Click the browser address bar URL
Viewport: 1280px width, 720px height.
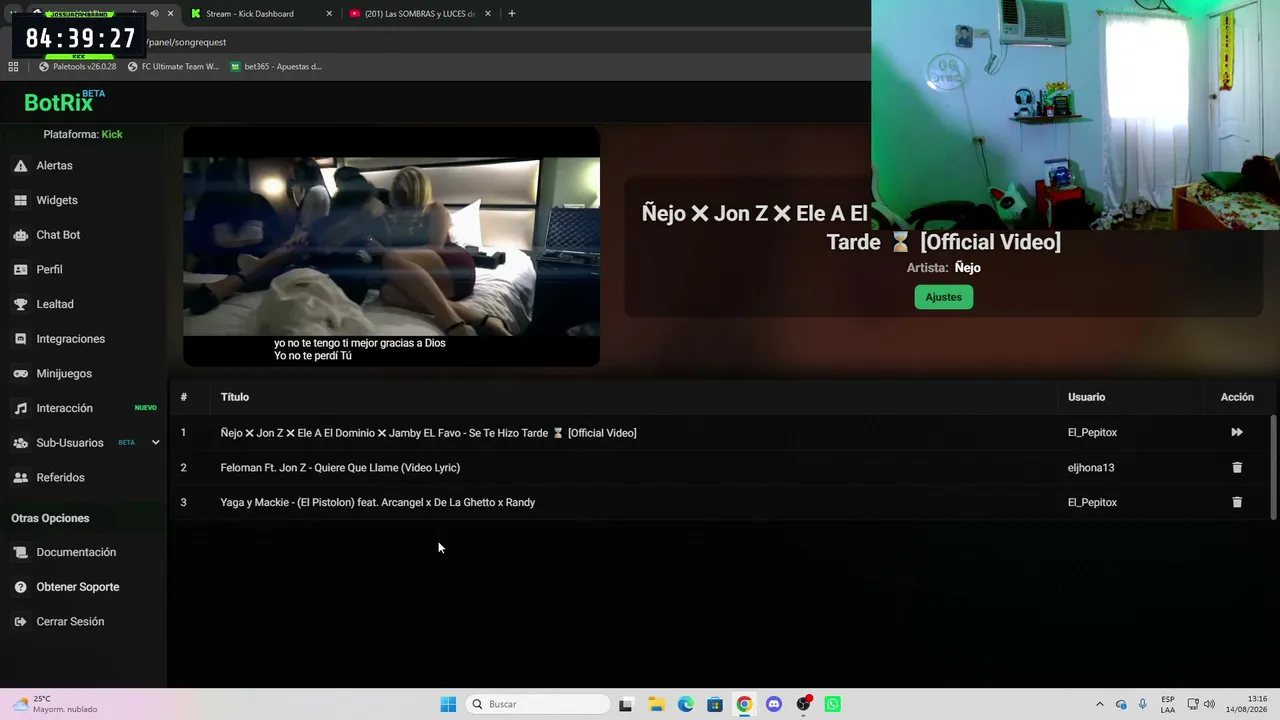click(x=186, y=42)
